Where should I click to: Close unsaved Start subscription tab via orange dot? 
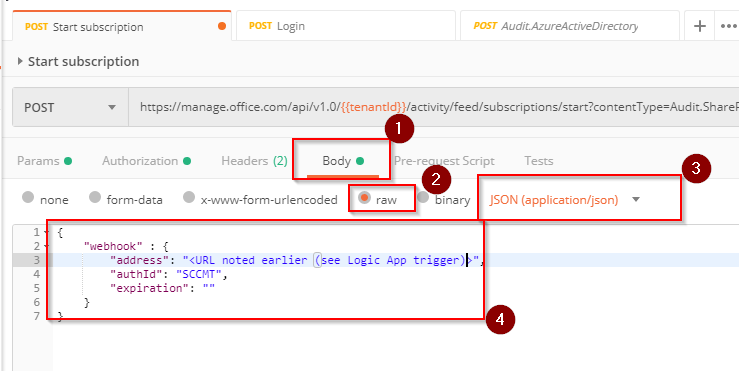[222, 26]
